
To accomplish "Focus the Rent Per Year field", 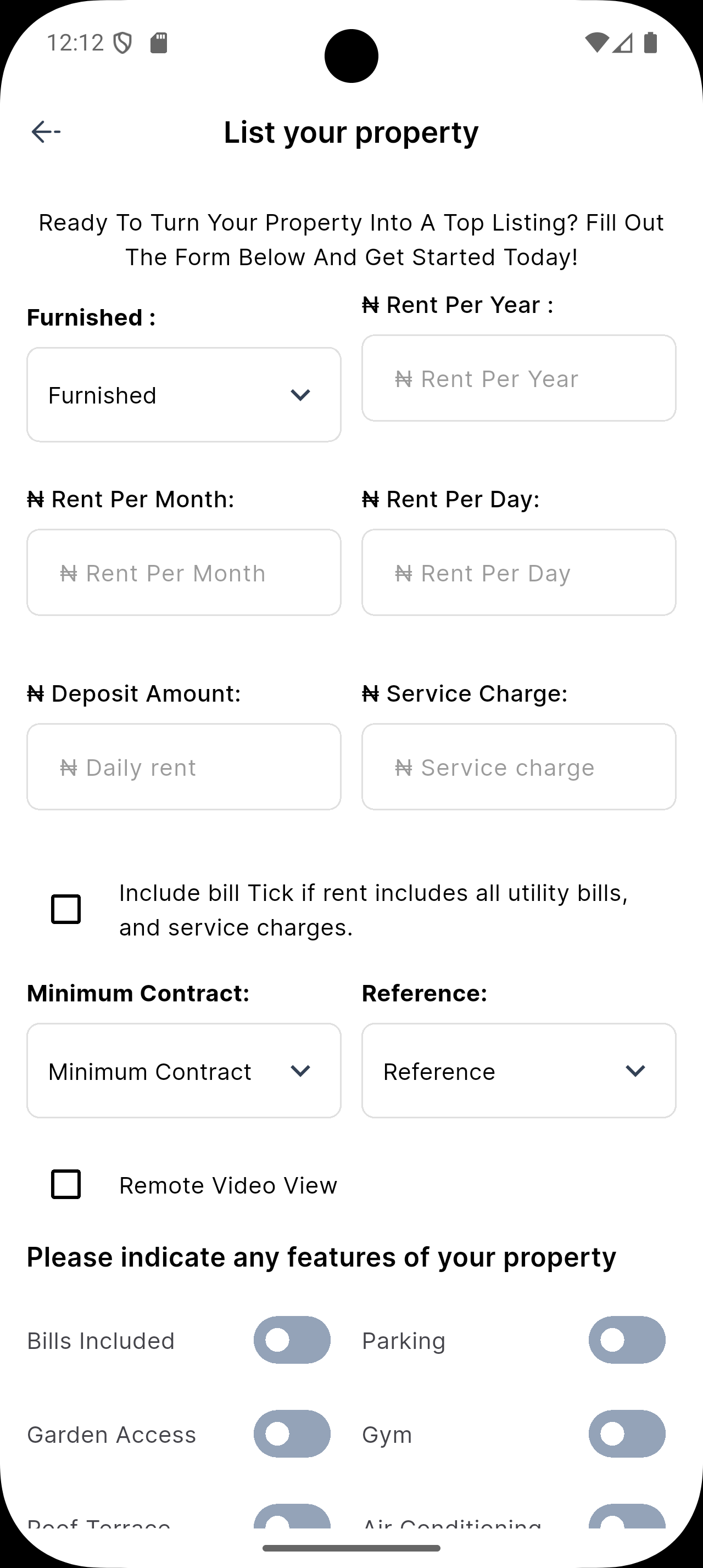I will click(518, 378).
